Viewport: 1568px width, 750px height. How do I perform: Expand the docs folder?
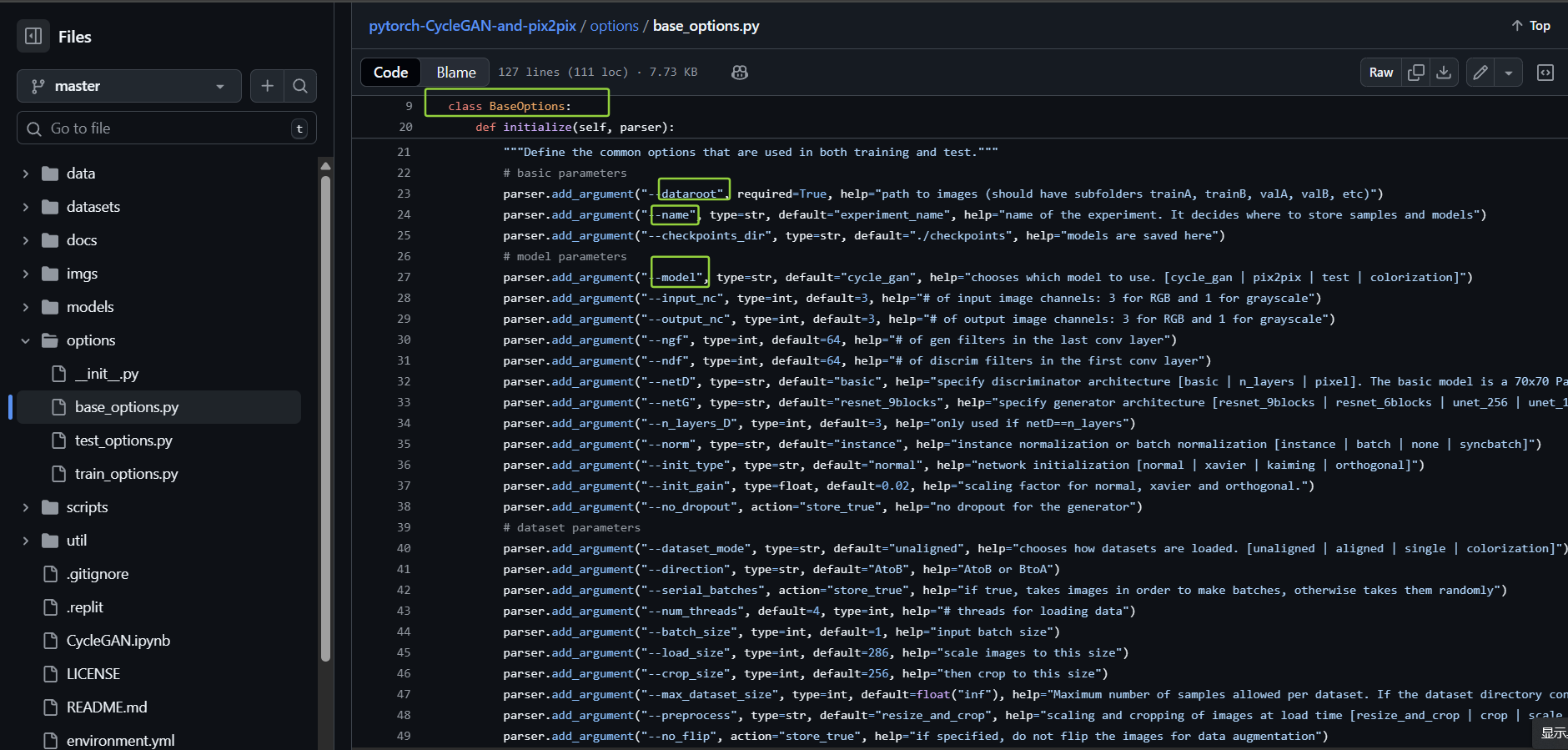[25, 240]
